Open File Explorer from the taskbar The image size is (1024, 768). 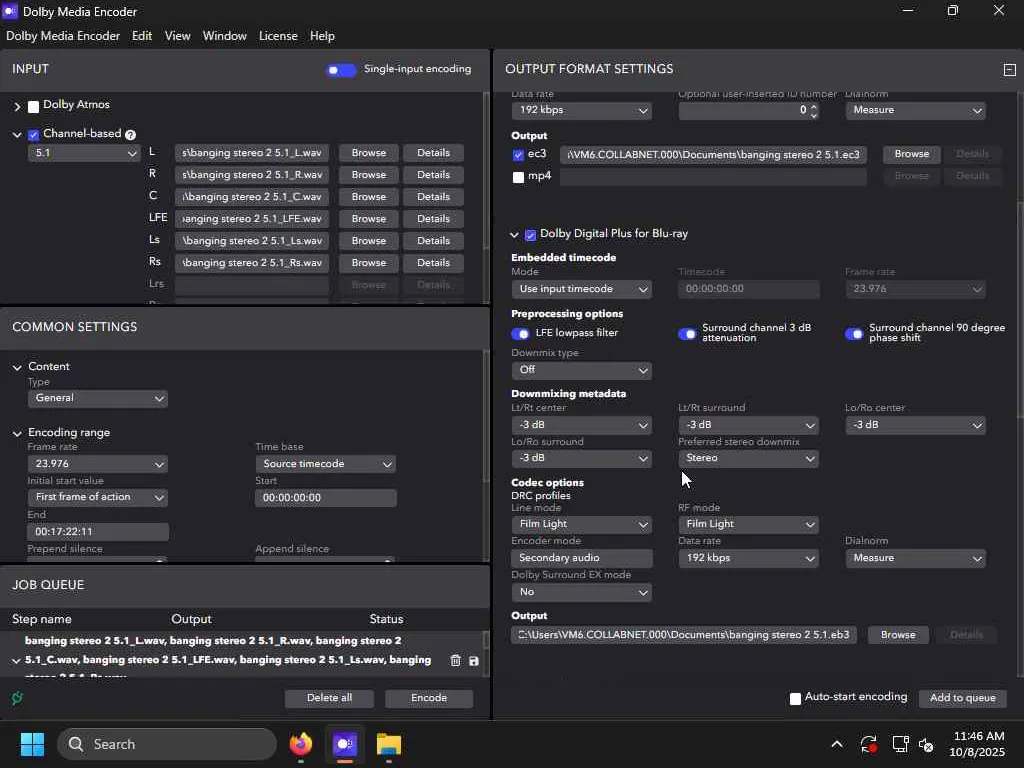389,744
